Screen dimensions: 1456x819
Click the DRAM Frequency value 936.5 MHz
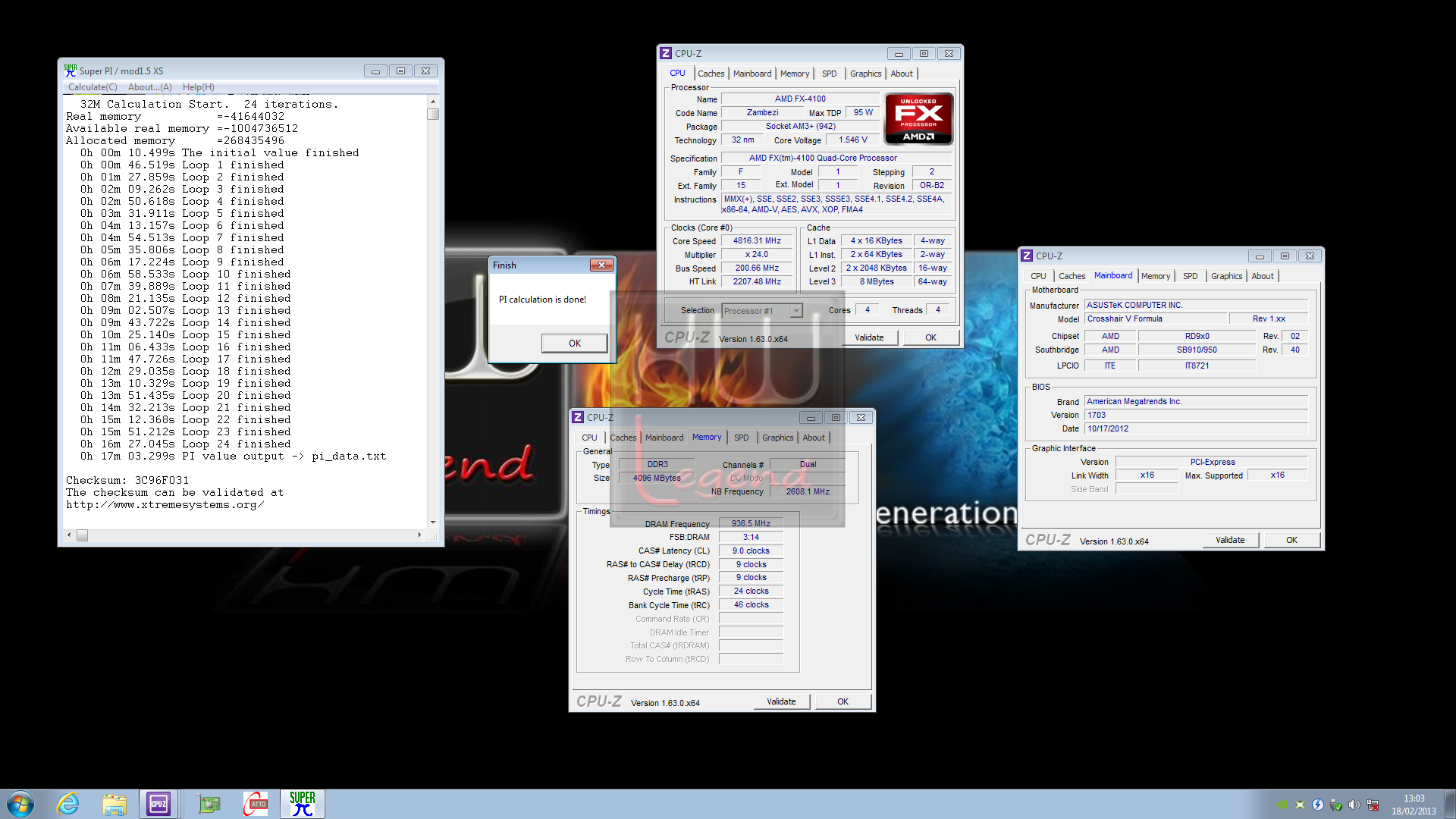751,523
